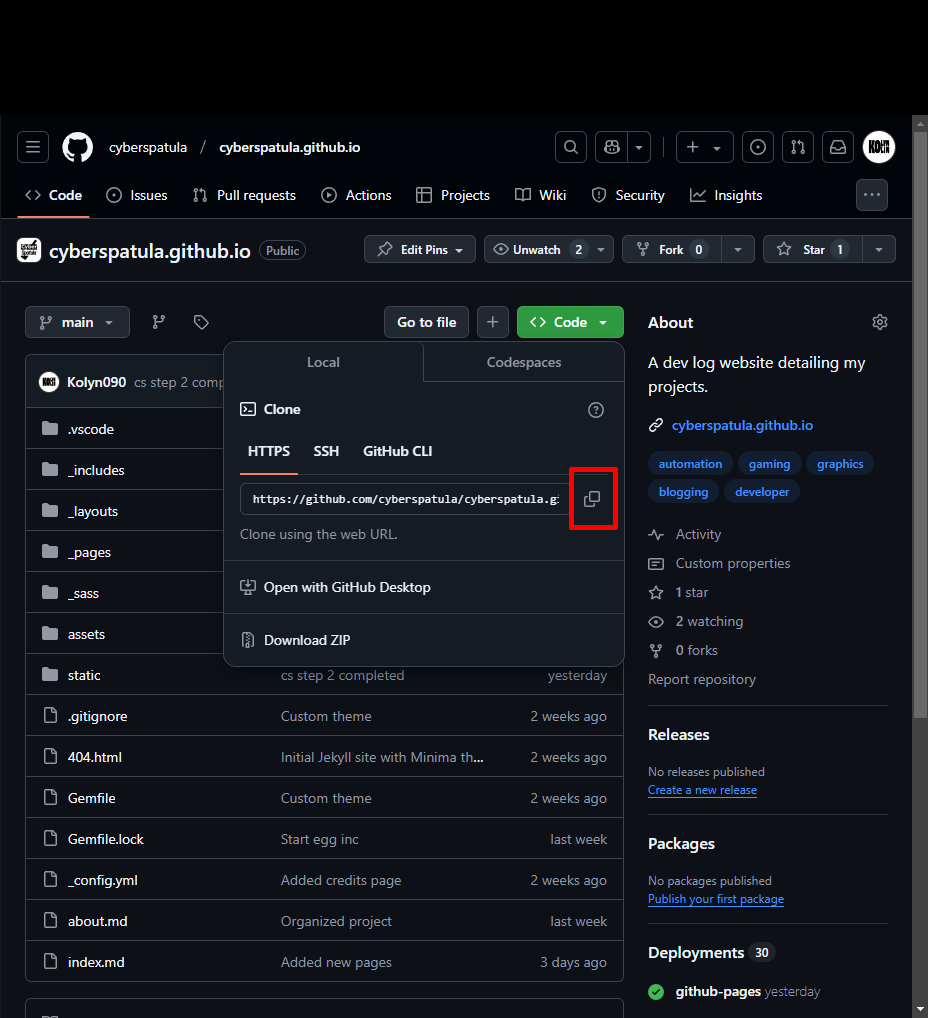
Task: Open GitHub search
Action: click(x=570, y=147)
